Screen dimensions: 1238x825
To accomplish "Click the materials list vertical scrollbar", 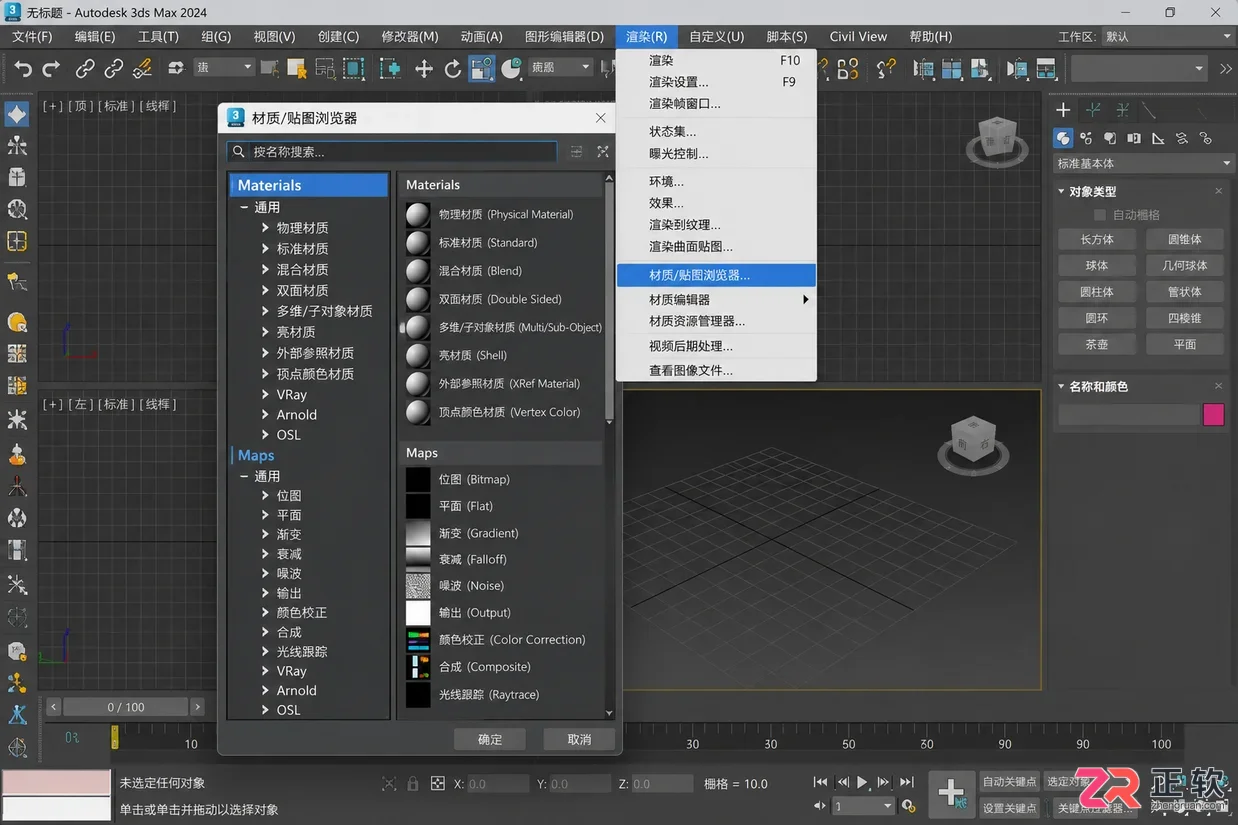I will click(609, 302).
